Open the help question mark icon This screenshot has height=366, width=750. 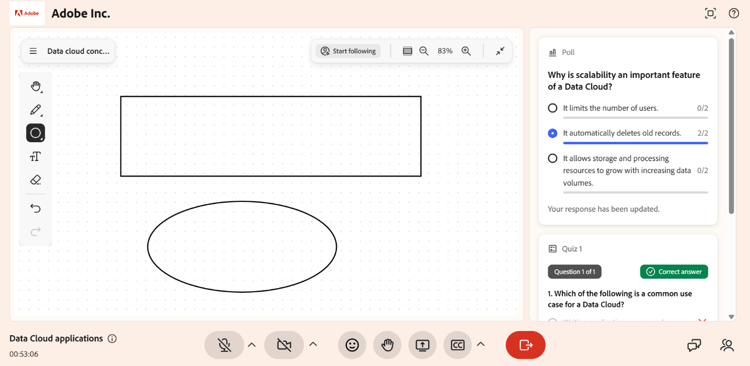pos(734,13)
